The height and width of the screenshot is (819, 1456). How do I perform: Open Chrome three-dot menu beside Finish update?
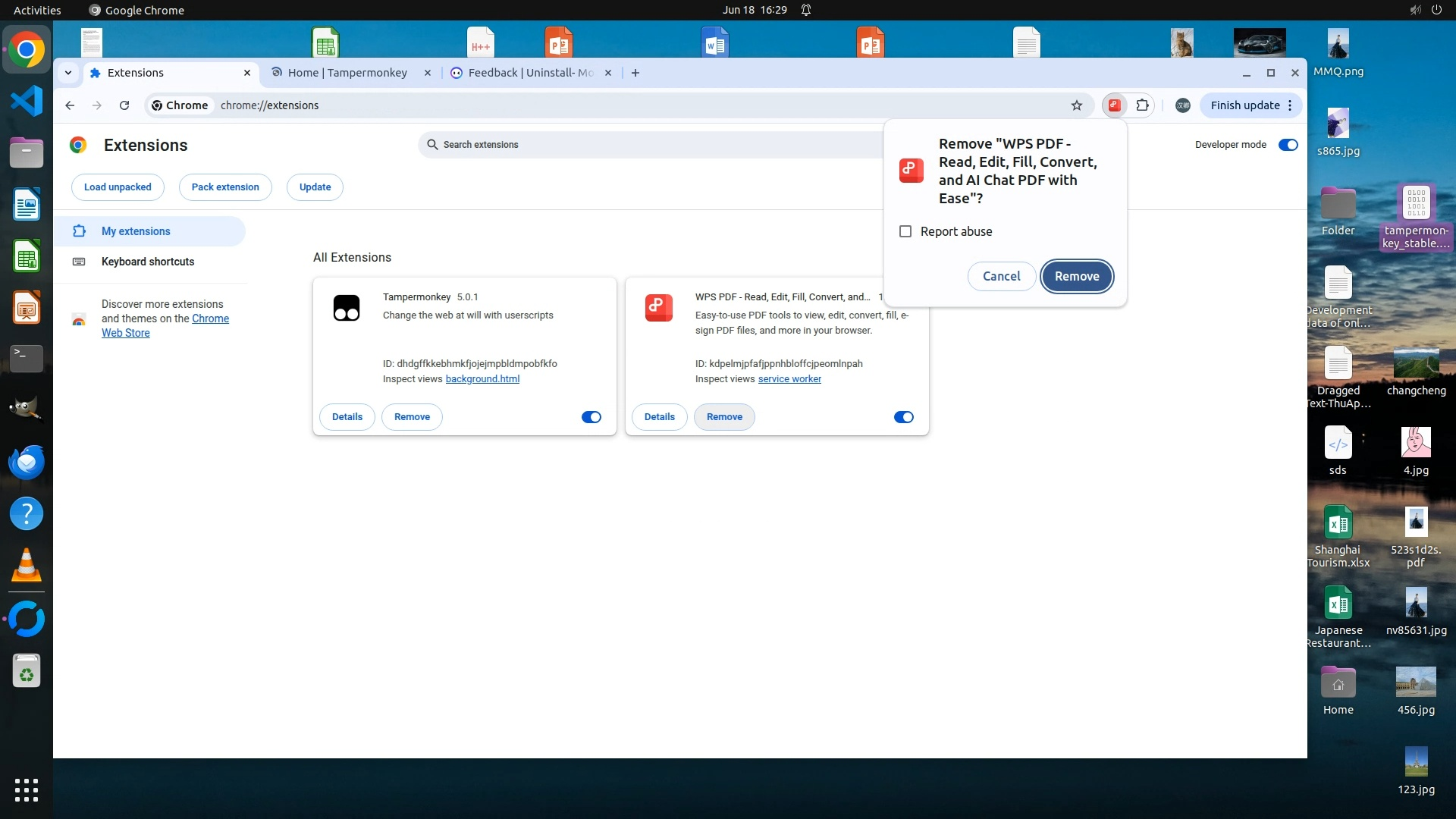pos(1290,105)
